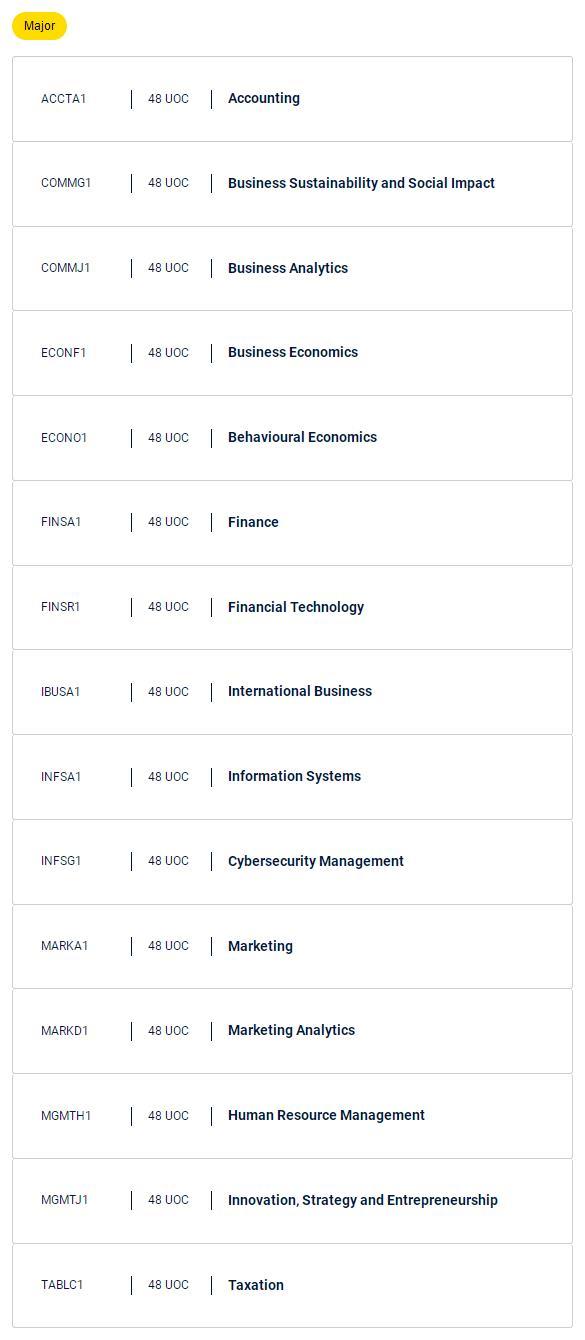Select the Finance major
585x1340 pixels.
292,522
